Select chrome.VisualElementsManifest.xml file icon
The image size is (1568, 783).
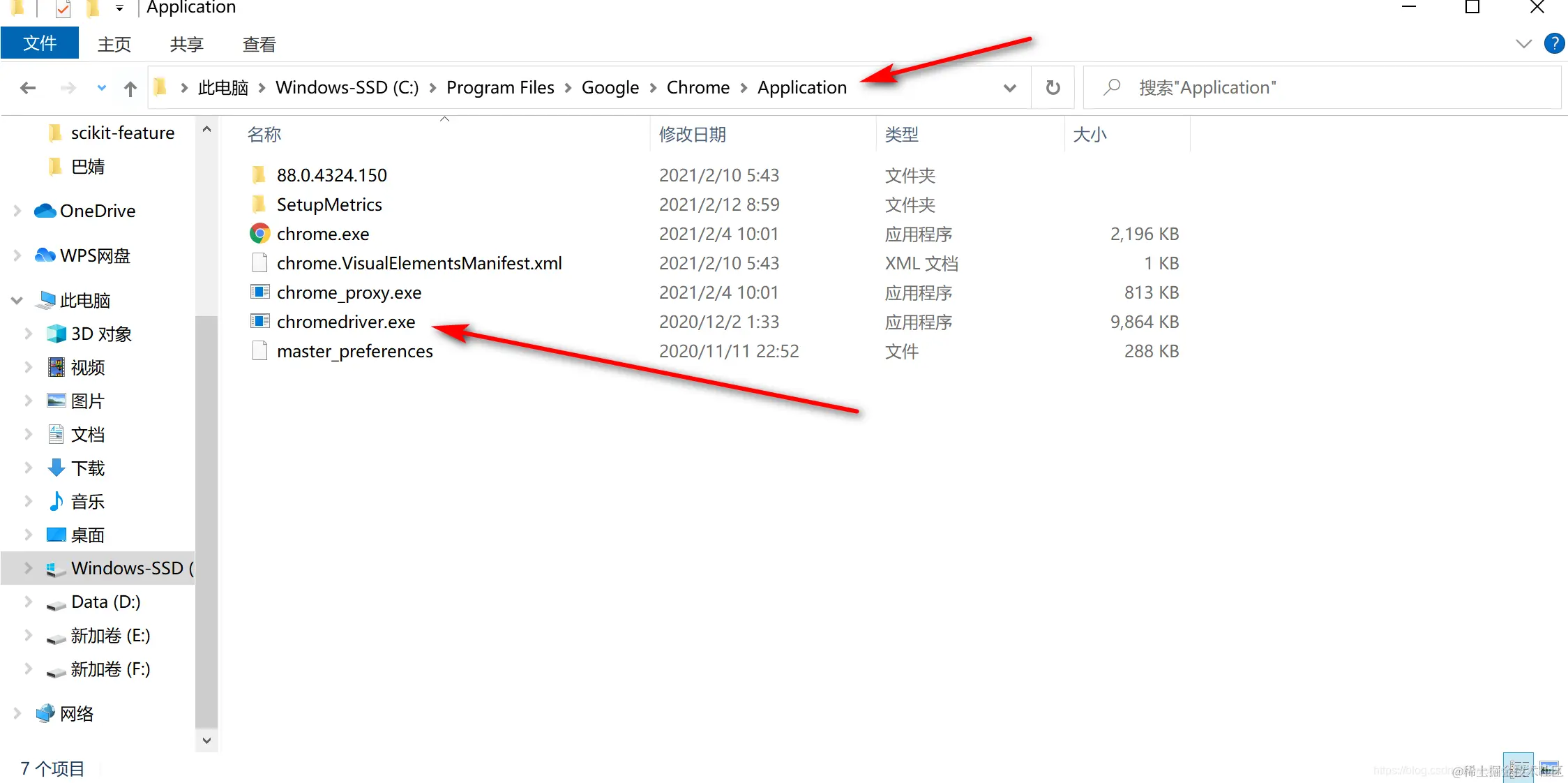pyautogui.click(x=259, y=262)
